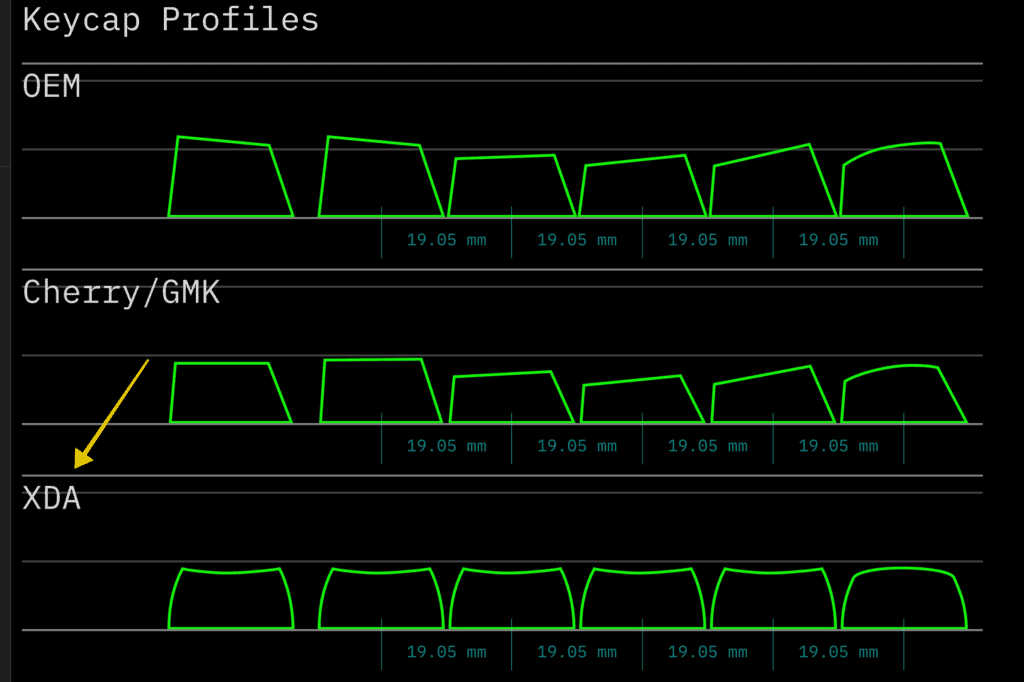
Task: Click first "19.05 mm" label in XDA row
Action: pos(447,652)
